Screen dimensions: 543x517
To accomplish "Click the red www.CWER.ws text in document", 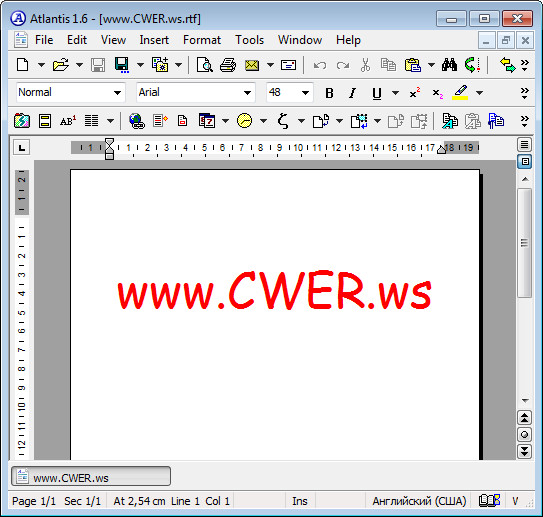I will pos(275,290).
